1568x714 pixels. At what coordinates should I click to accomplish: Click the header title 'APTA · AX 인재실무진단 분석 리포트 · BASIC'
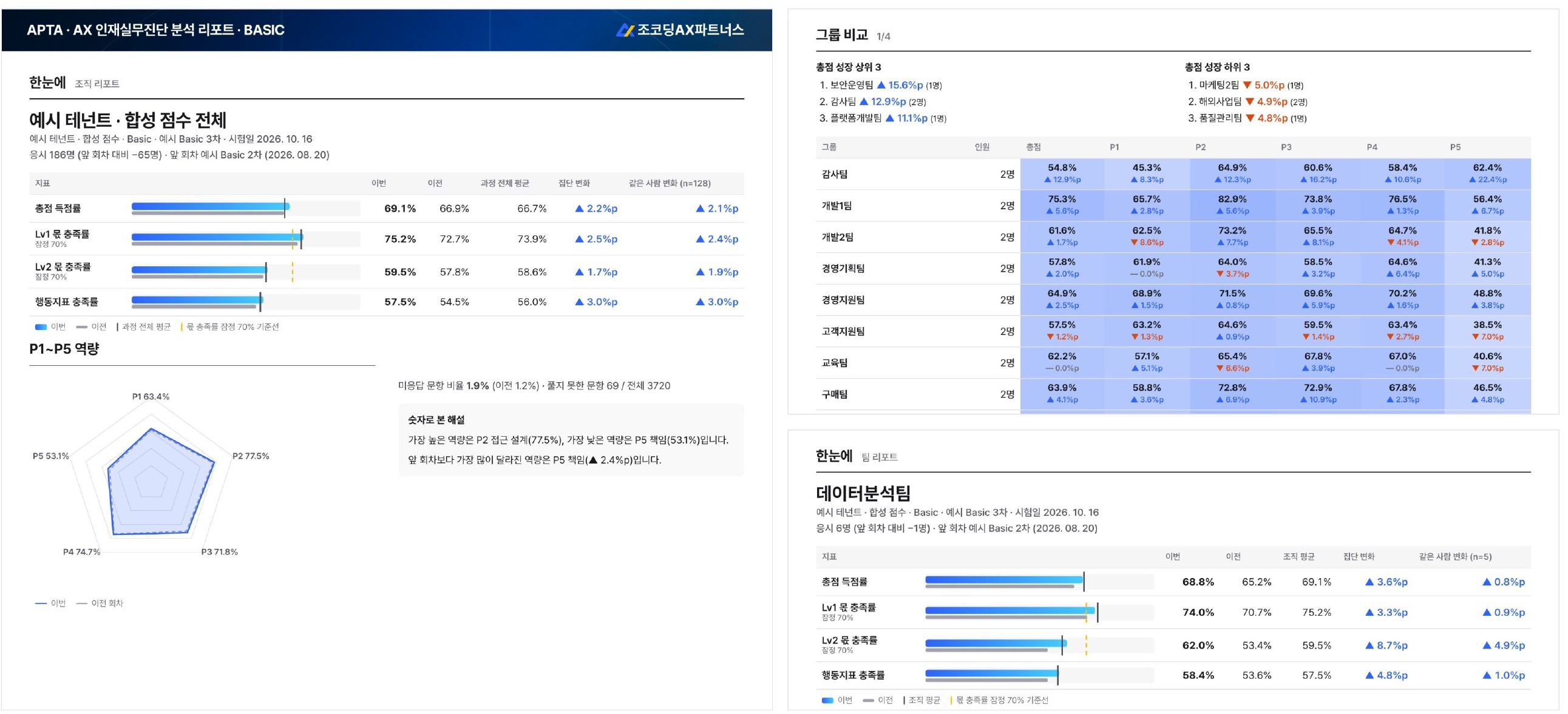tap(156, 30)
